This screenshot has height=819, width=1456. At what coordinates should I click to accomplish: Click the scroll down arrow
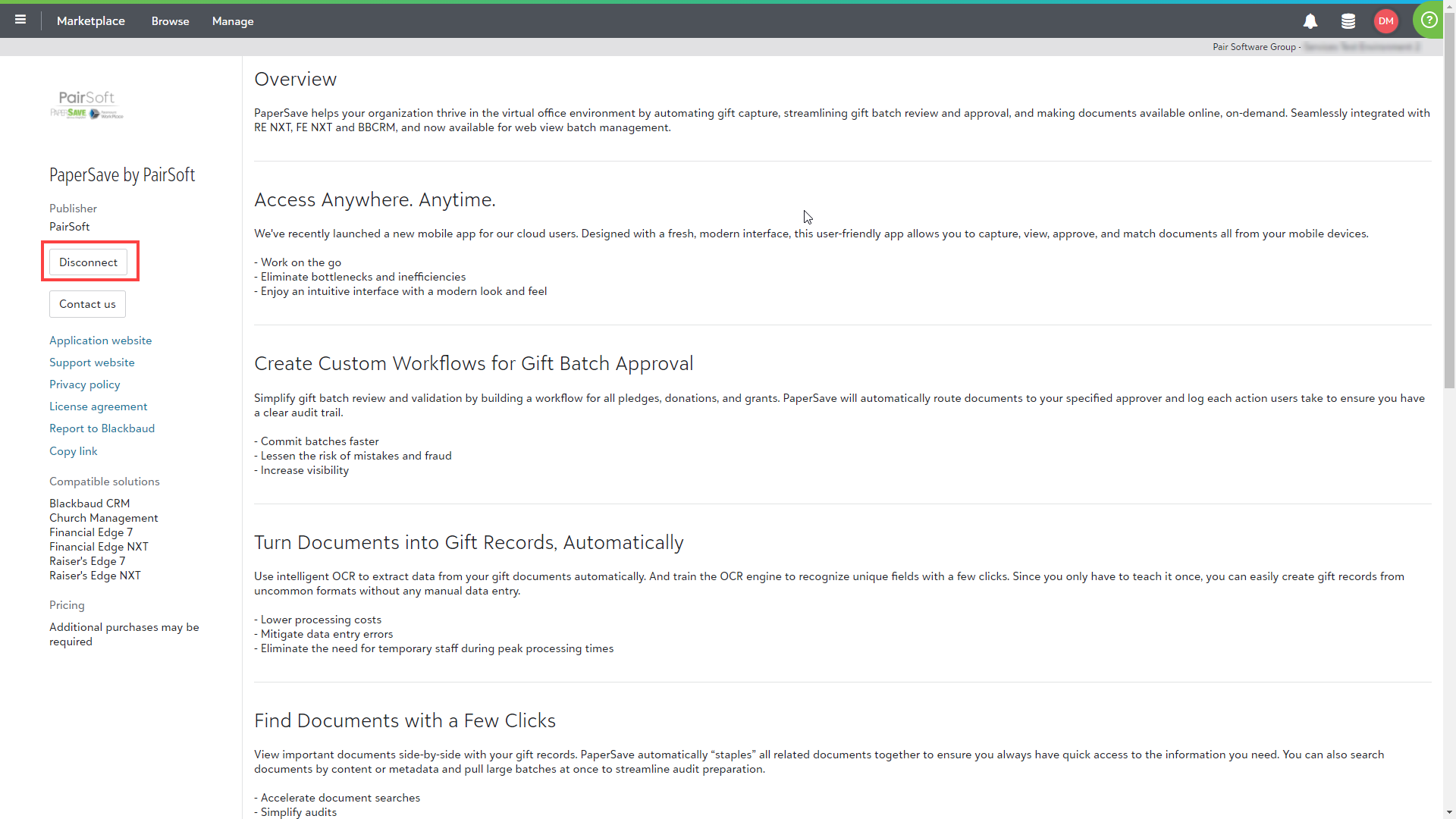click(1449, 813)
